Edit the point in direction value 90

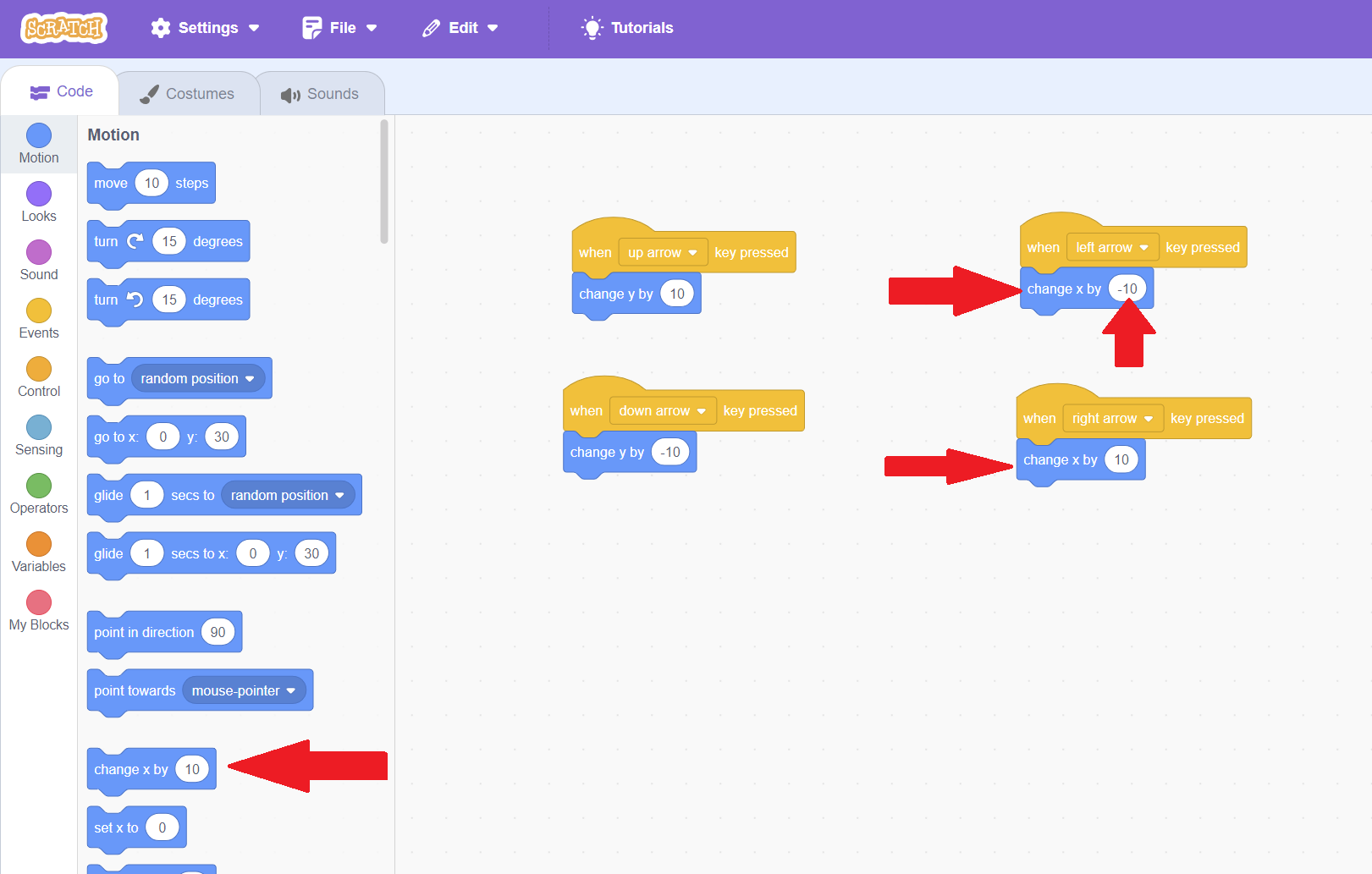[x=218, y=632]
